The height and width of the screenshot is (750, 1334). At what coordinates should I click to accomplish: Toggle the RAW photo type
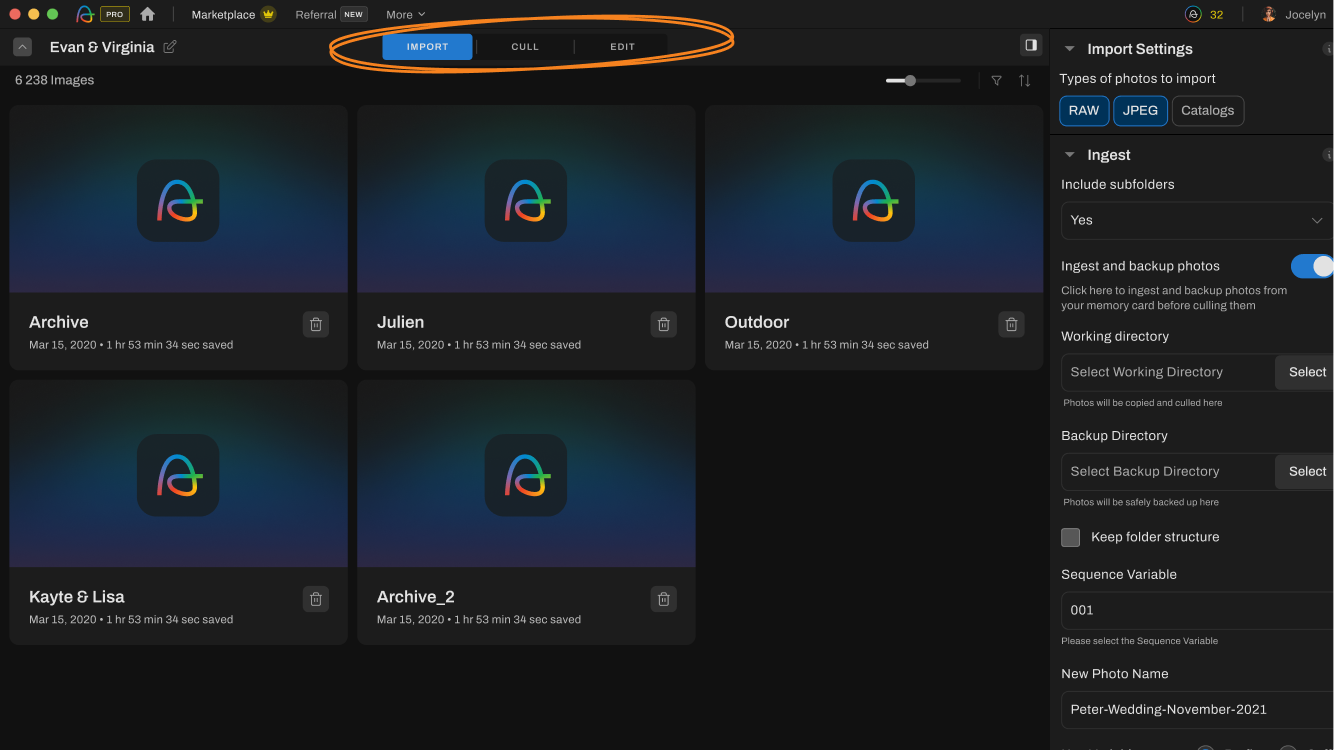(x=1084, y=111)
